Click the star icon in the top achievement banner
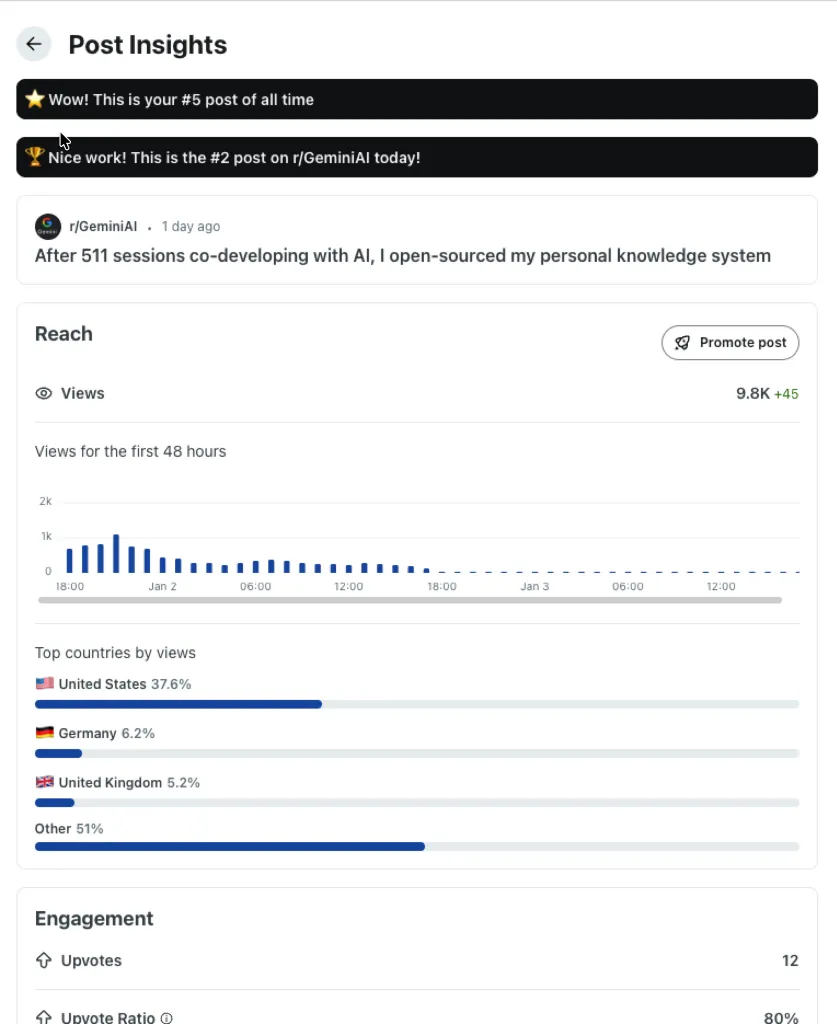 pyautogui.click(x=35, y=99)
